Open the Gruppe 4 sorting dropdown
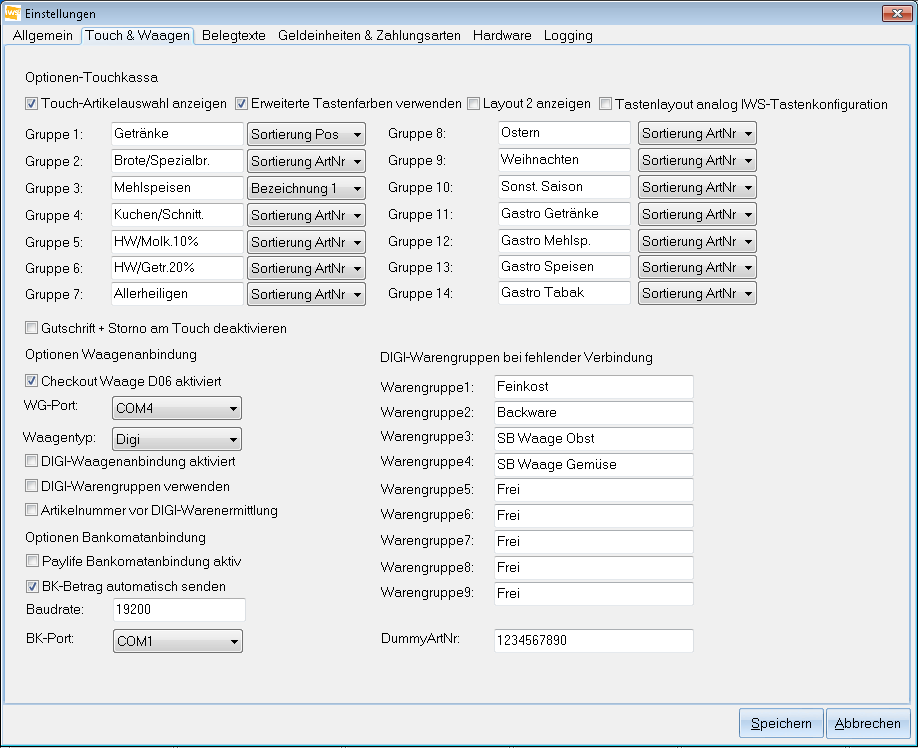The image size is (918, 748). point(306,215)
